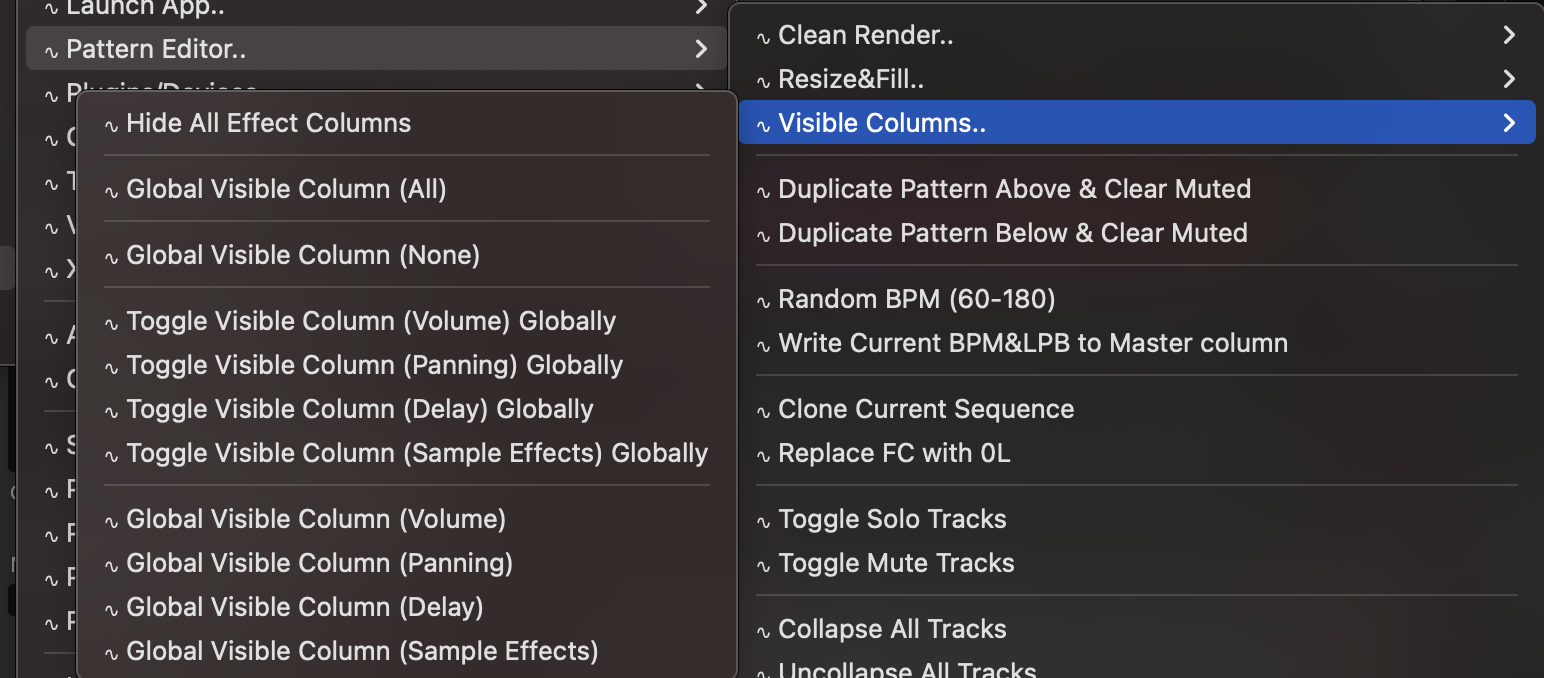Toggle Visible Column (Delay) Globally
The image size is (1544, 678).
tap(359, 409)
